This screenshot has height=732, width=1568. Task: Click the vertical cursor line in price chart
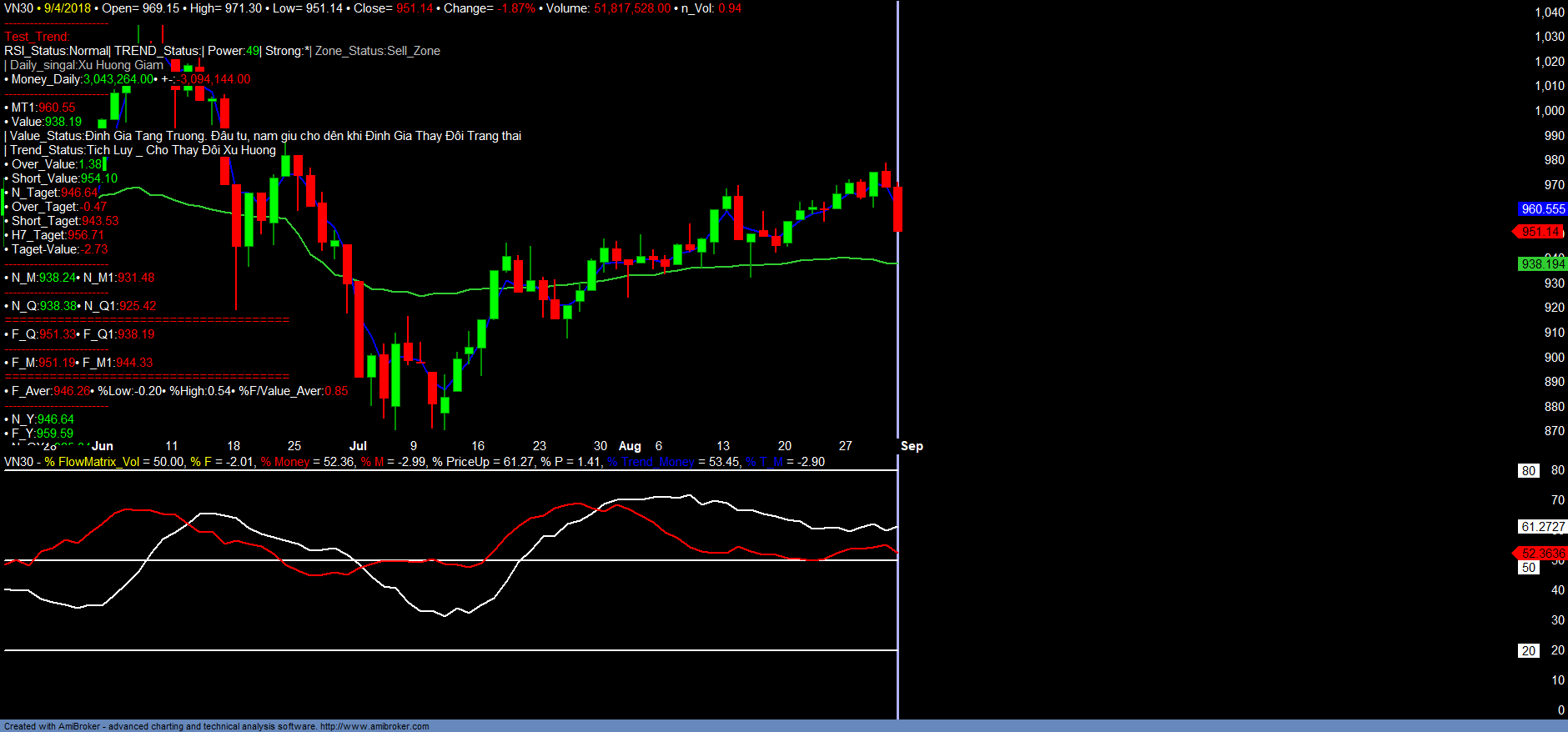897,333
